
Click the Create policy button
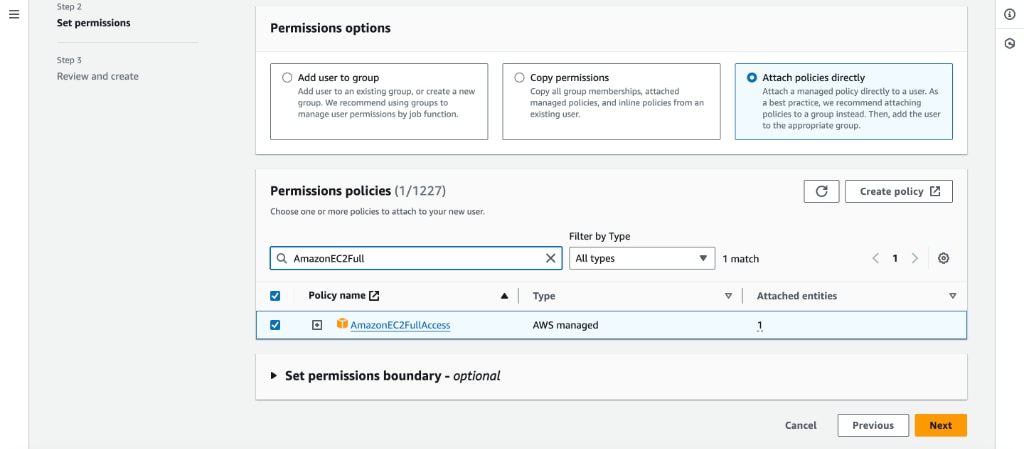[899, 191]
